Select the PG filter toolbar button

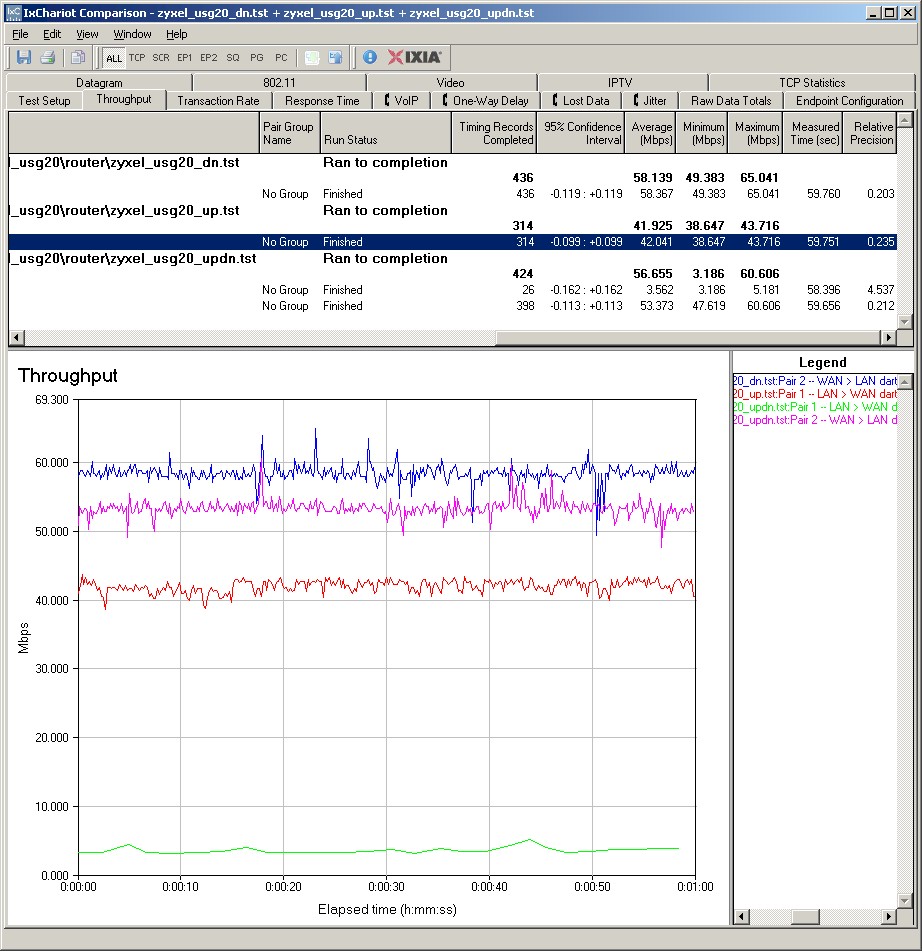257,58
